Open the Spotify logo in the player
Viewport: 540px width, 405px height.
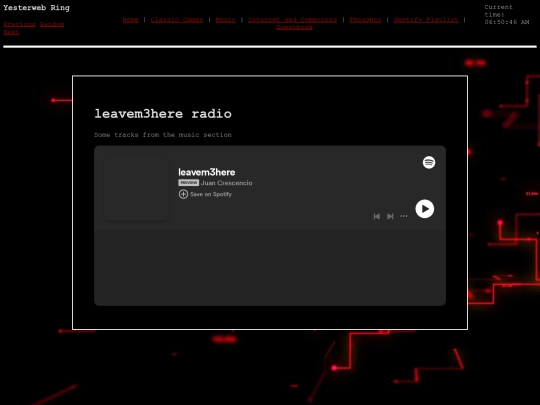[429, 162]
